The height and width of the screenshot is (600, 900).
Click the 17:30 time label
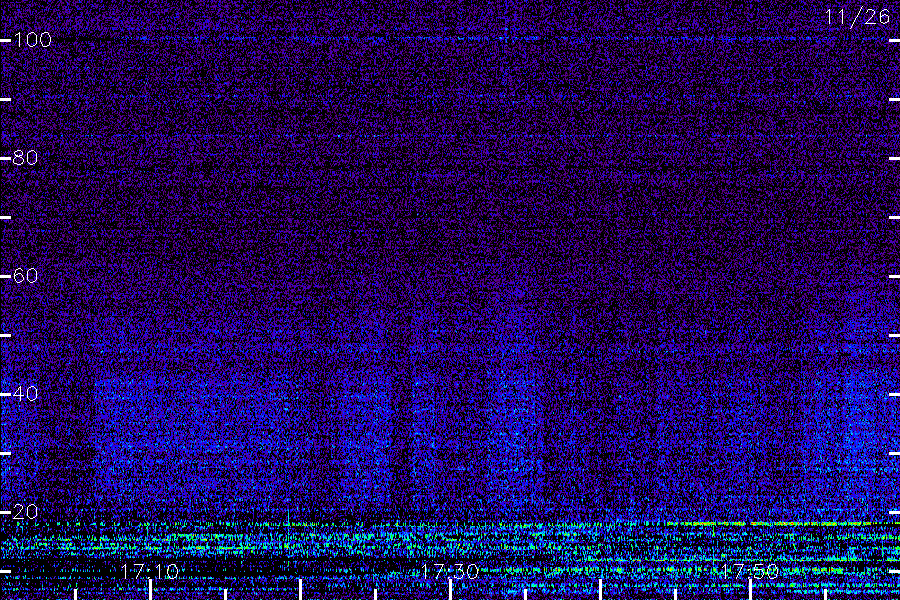coord(450,571)
